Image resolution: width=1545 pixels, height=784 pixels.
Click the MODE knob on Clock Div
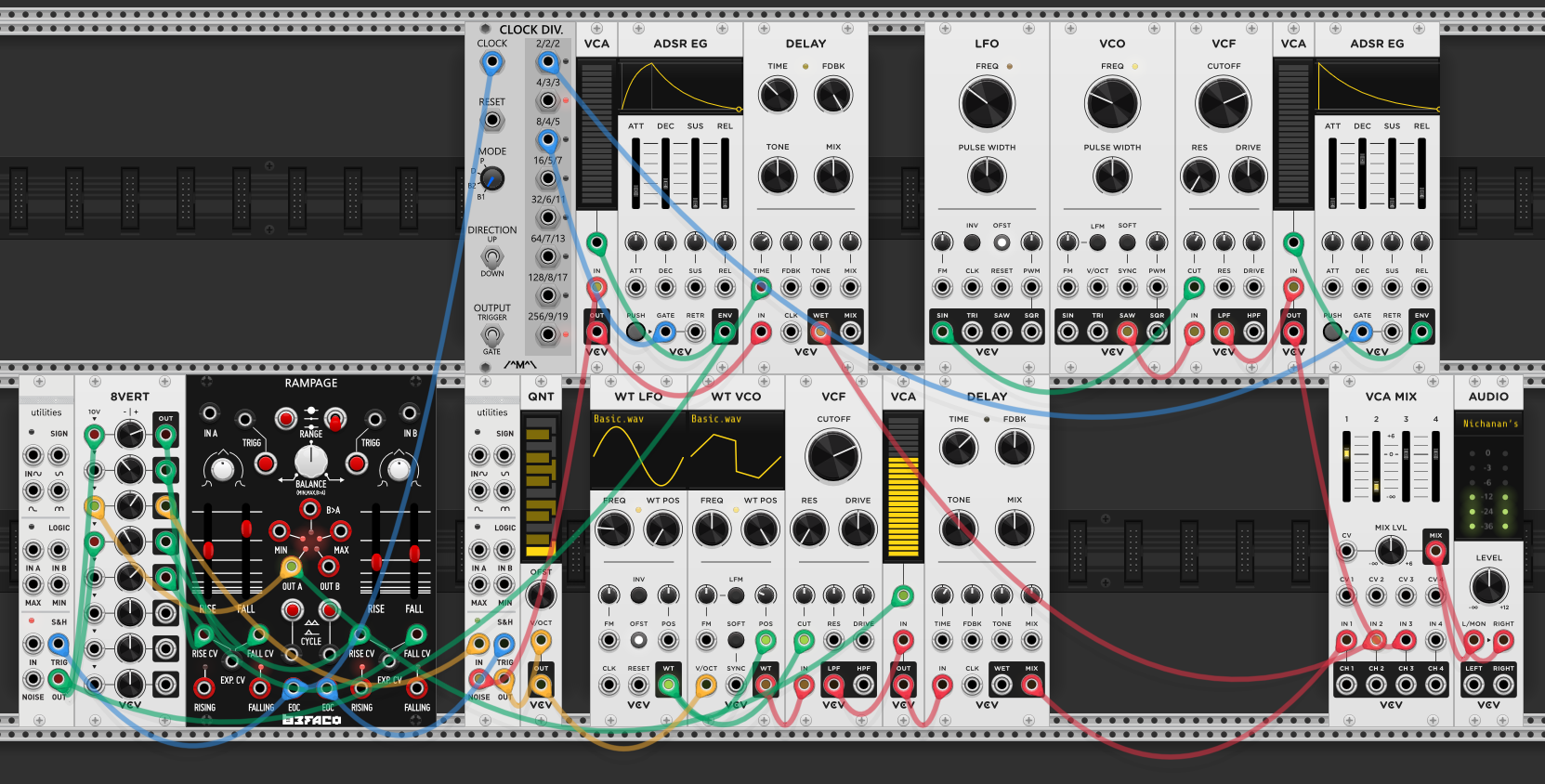coord(492,178)
